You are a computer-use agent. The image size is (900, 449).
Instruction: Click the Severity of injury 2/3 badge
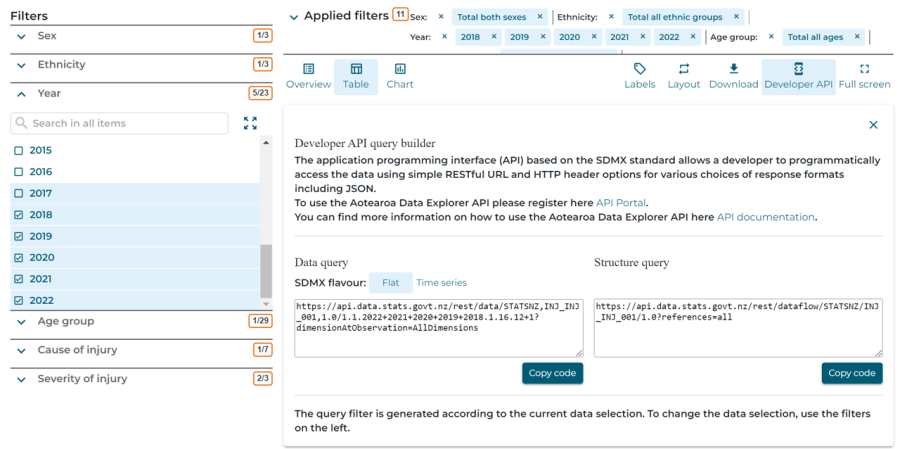coord(263,378)
